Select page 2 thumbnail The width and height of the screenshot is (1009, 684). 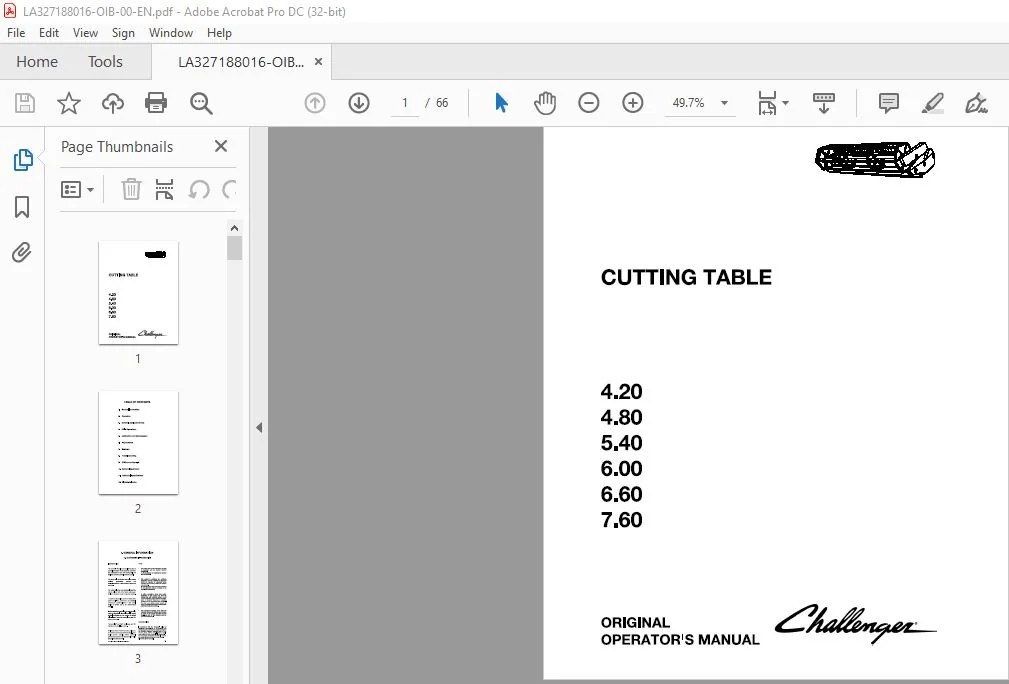(x=138, y=443)
